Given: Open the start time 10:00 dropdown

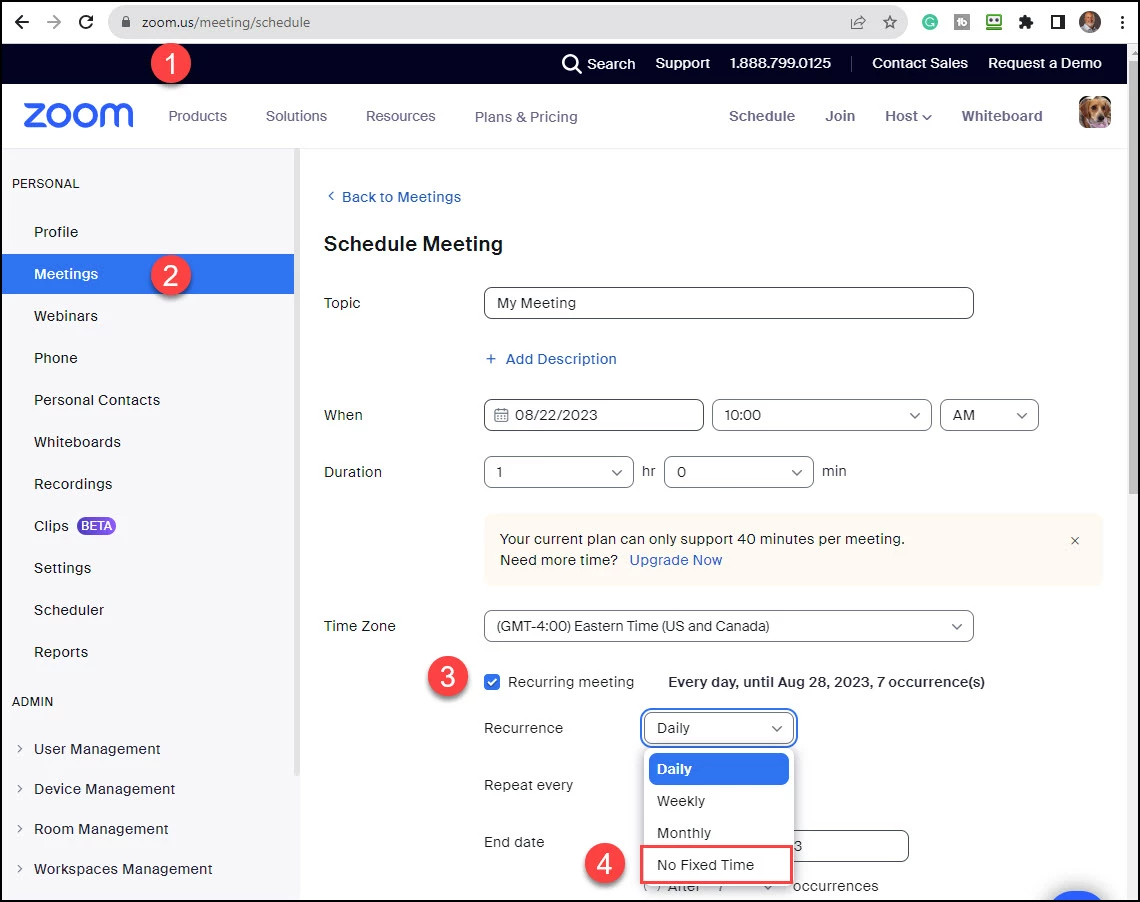Looking at the screenshot, I should tap(822, 415).
